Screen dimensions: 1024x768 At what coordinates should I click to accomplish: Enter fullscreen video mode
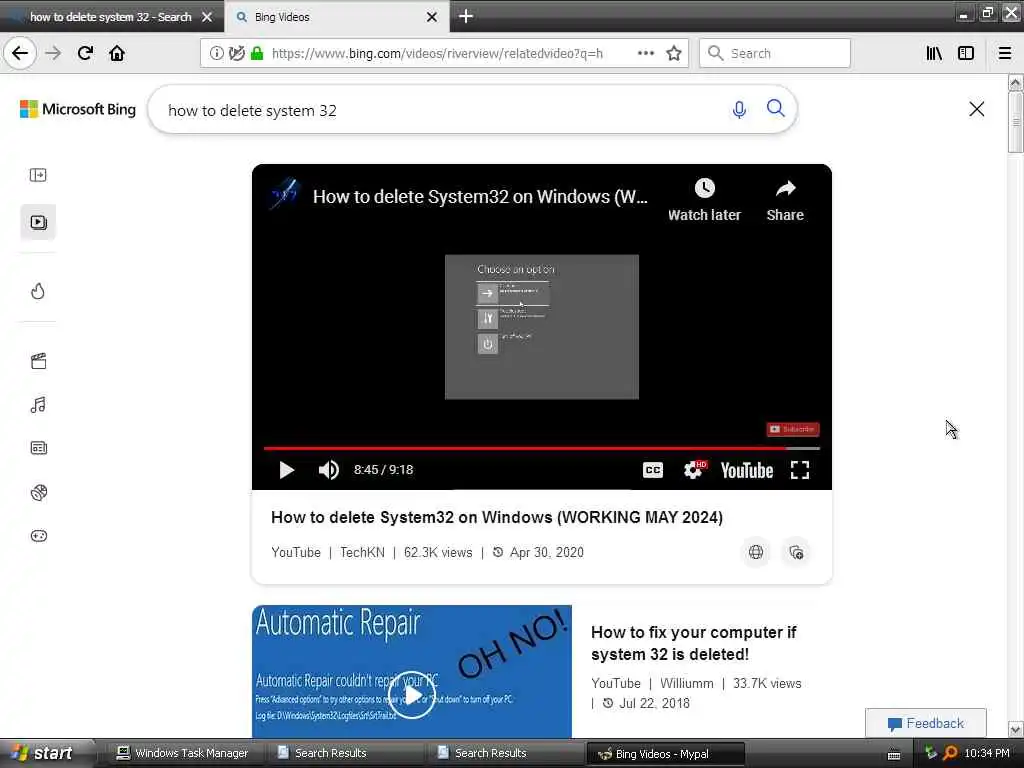coord(800,470)
